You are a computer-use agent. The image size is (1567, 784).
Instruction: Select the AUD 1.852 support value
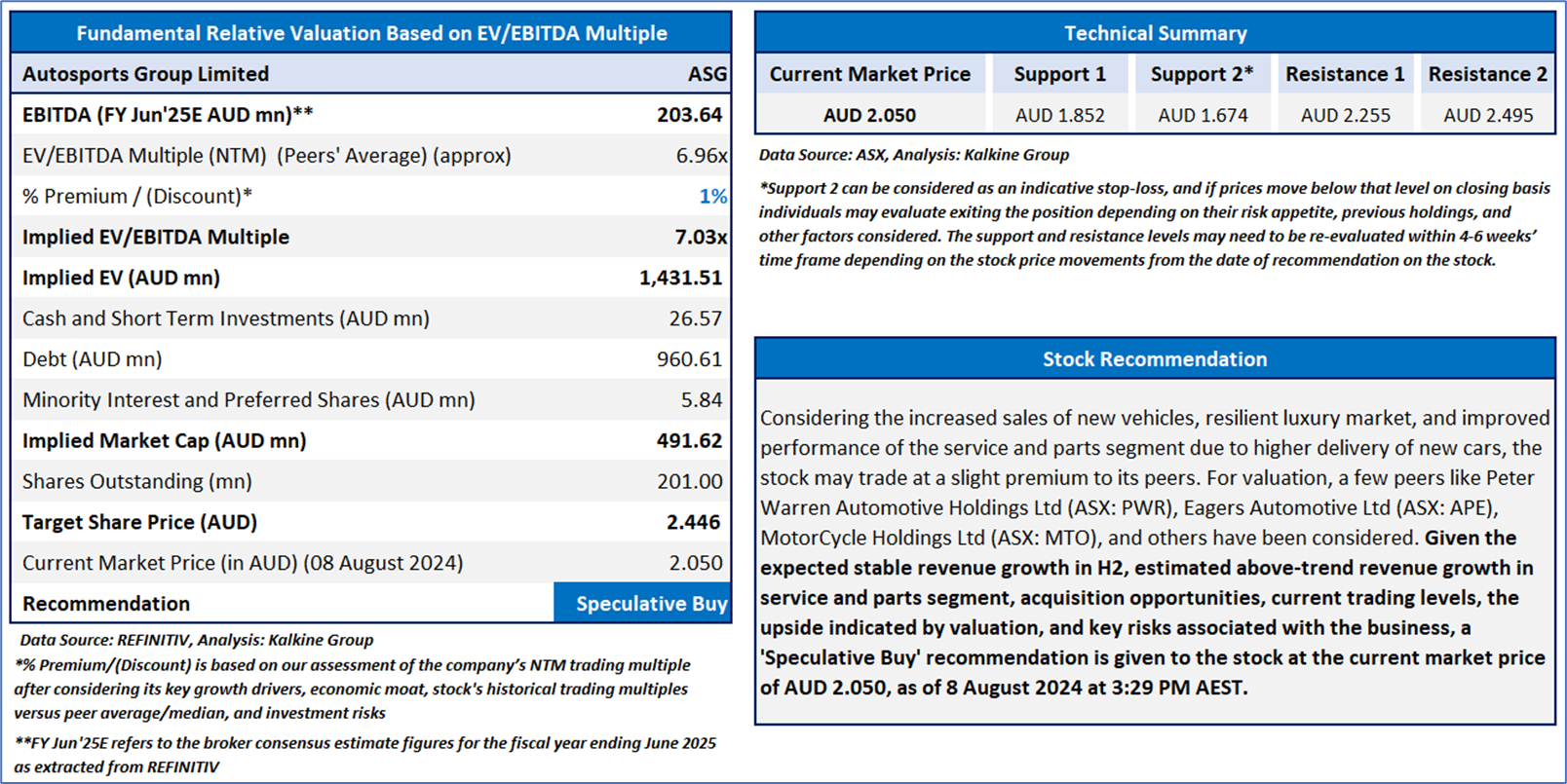(1060, 115)
